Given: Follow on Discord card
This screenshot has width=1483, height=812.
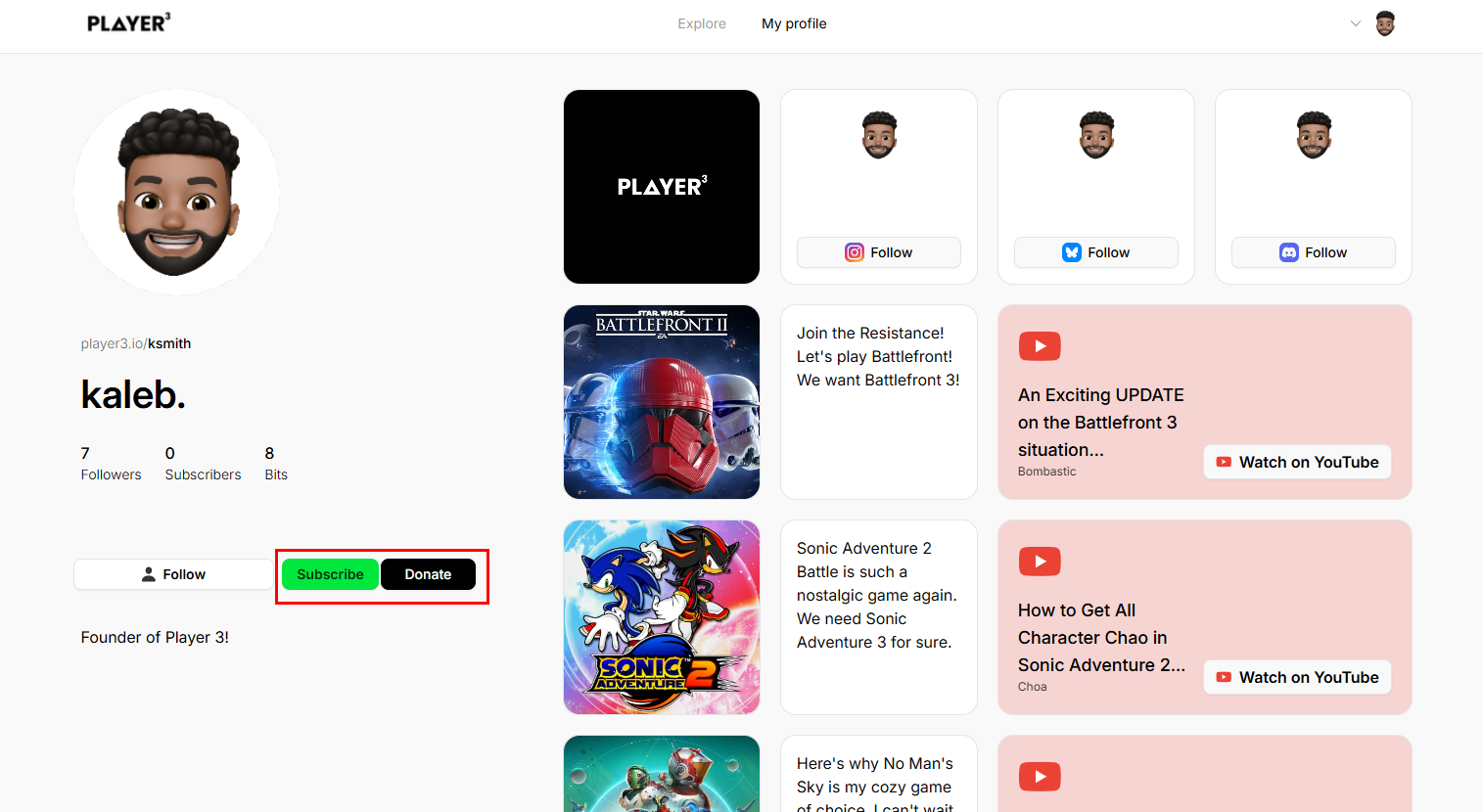Looking at the screenshot, I should tap(1313, 252).
